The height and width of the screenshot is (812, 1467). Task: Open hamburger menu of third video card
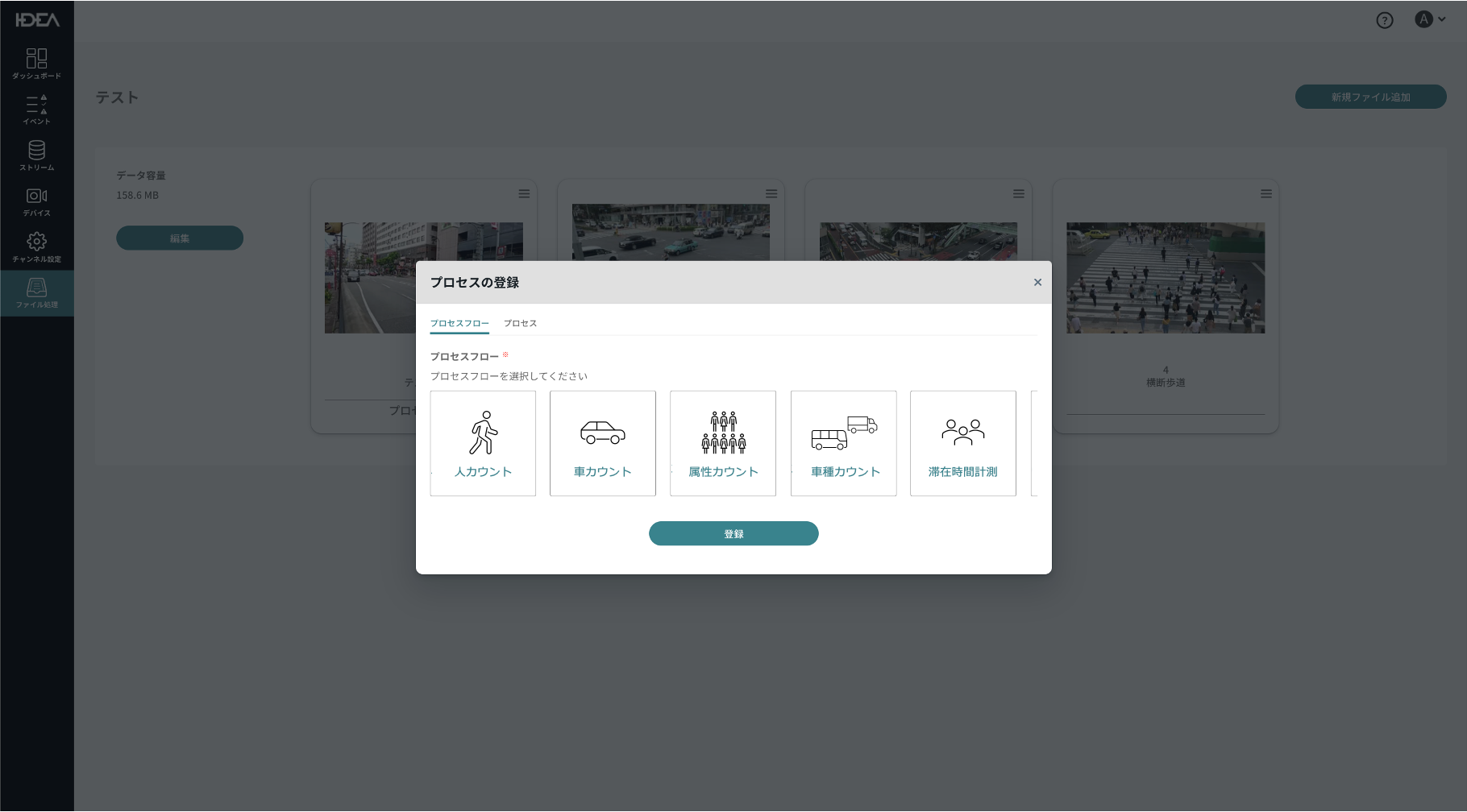tap(1019, 193)
